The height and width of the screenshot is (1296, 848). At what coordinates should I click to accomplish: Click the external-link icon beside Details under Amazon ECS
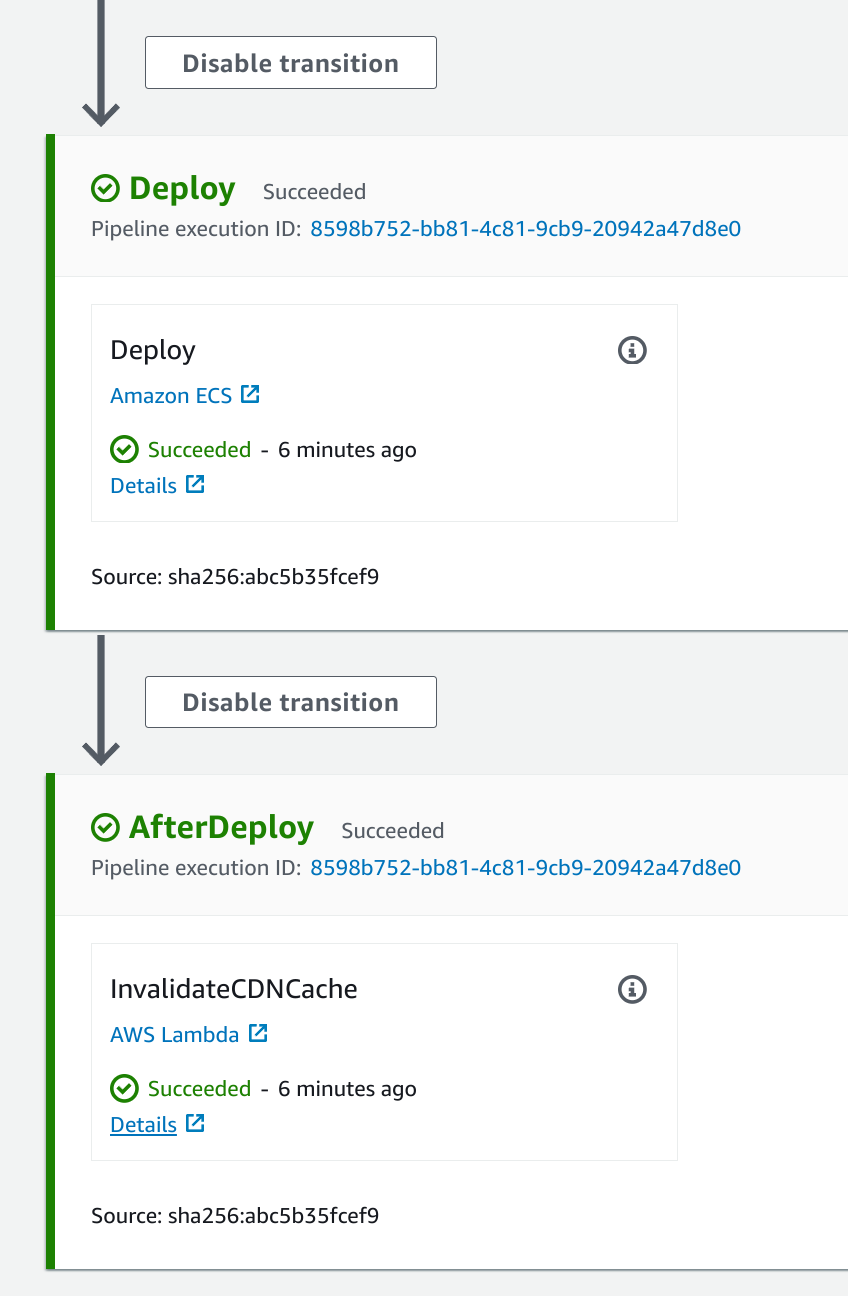click(x=195, y=485)
